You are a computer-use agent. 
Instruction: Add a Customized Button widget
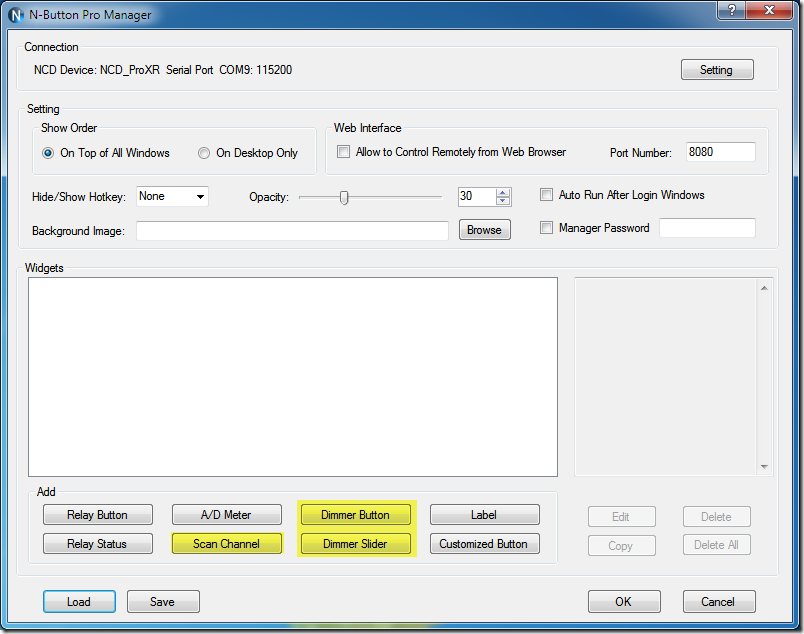click(485, 544)
